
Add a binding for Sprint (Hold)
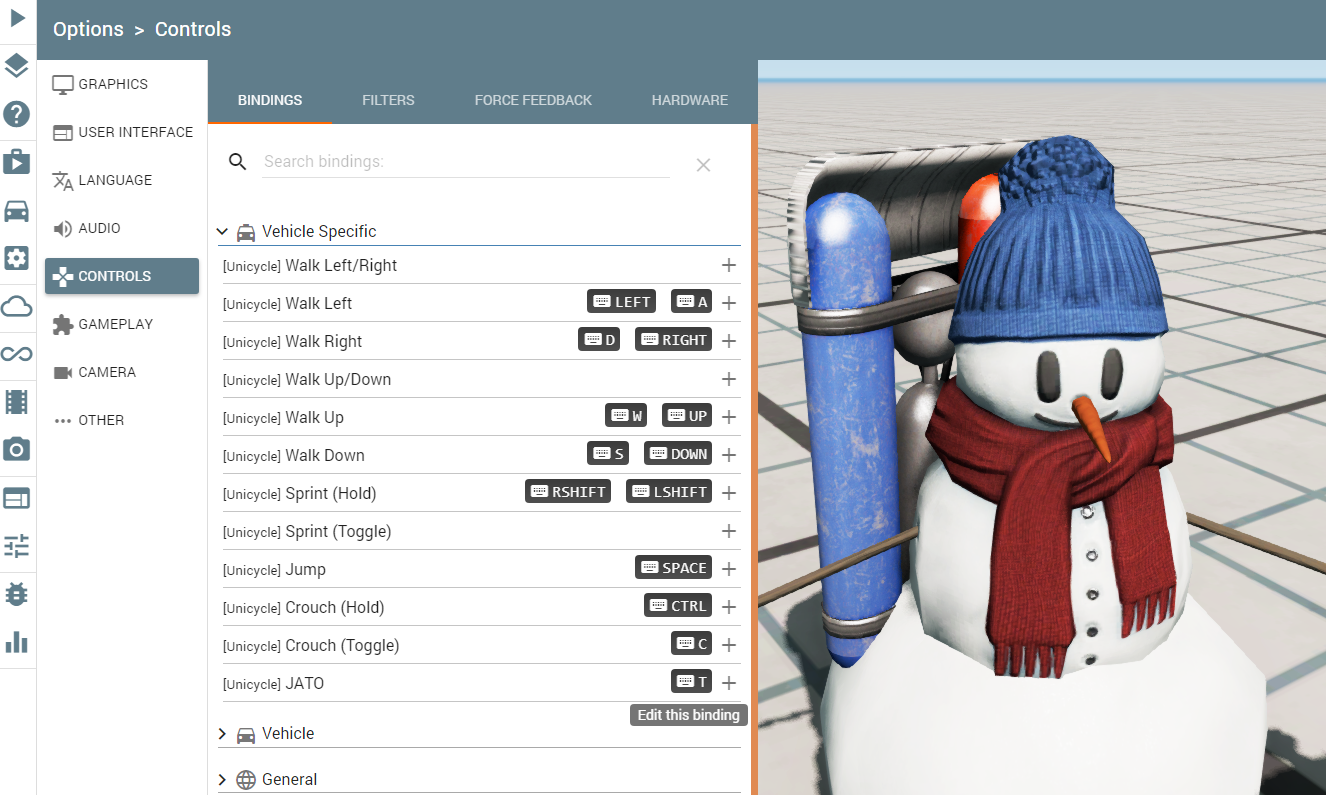[x=729, y=493]
